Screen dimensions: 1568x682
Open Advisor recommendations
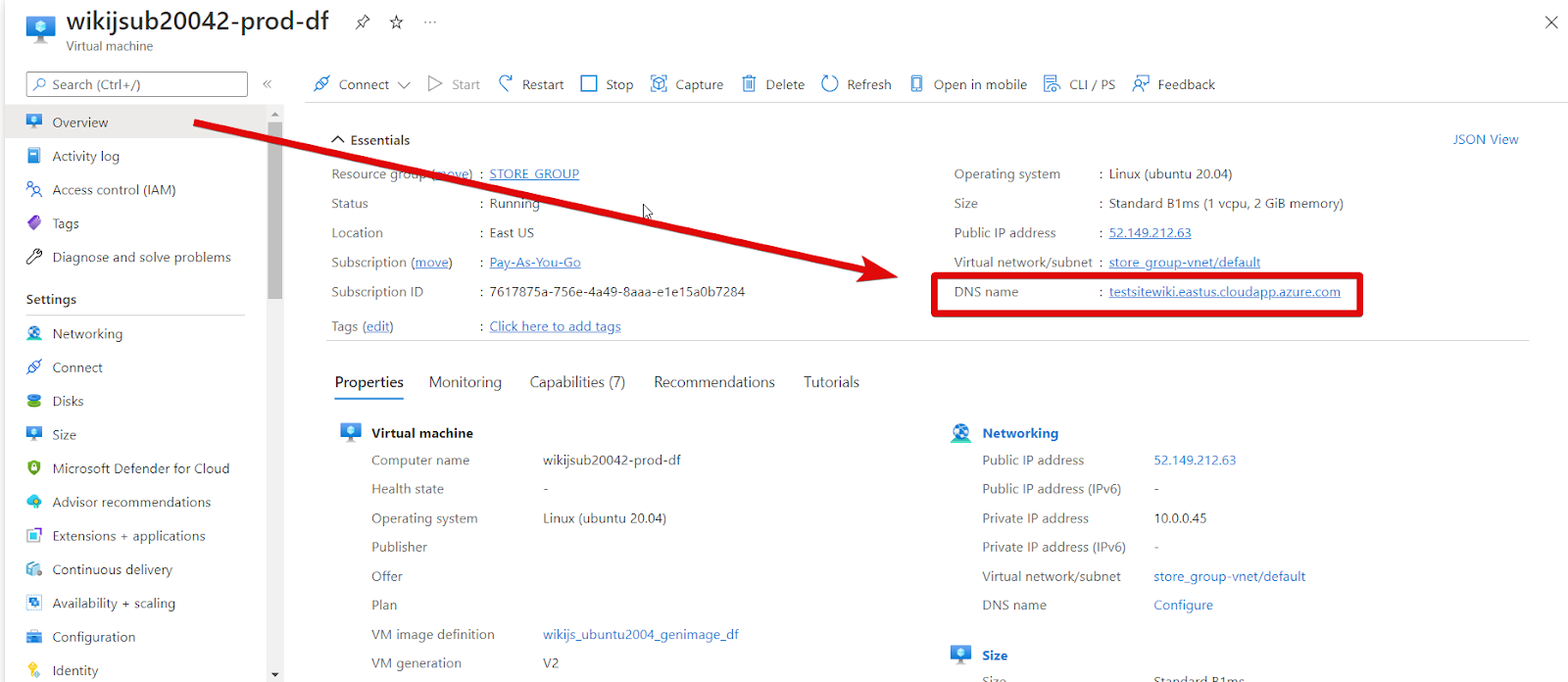coord(131,502)
